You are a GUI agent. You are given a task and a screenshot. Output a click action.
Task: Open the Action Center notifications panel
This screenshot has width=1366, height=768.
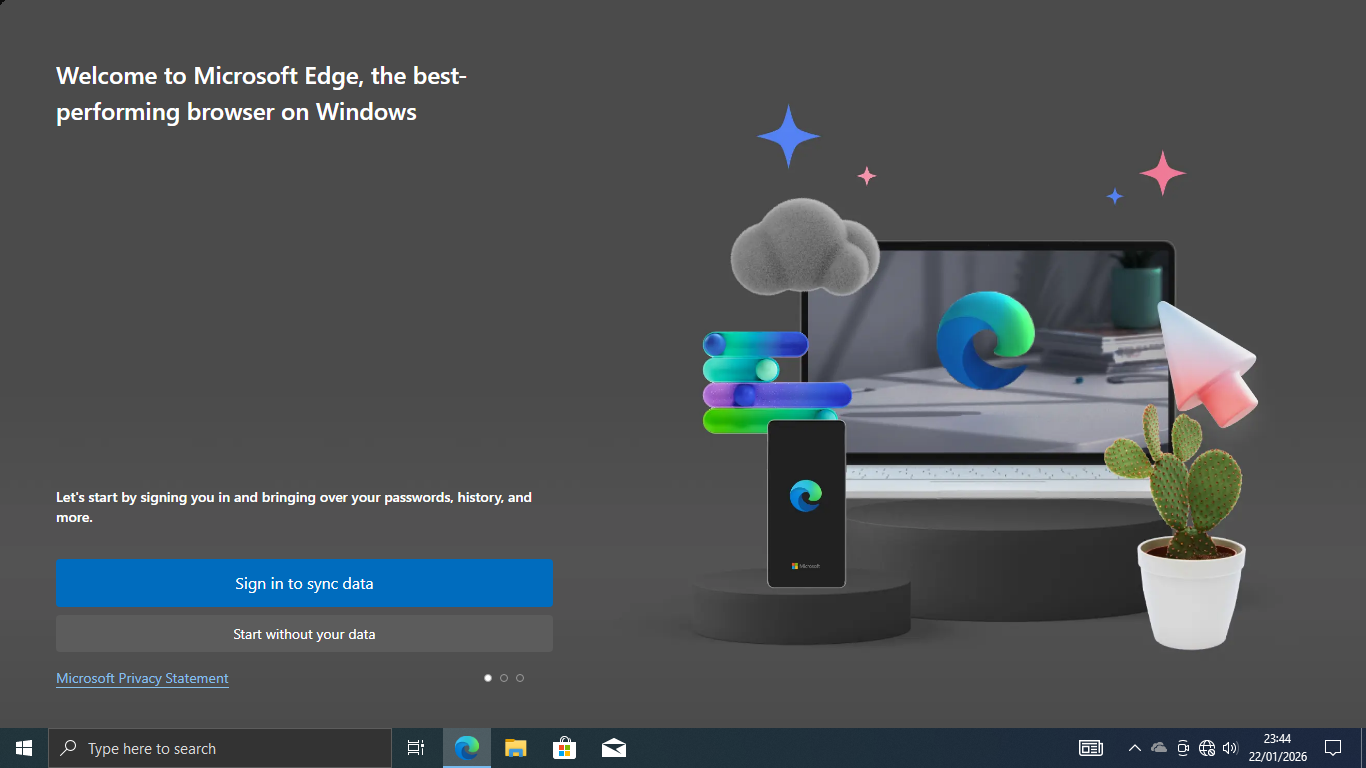(x=1332, y=748)
